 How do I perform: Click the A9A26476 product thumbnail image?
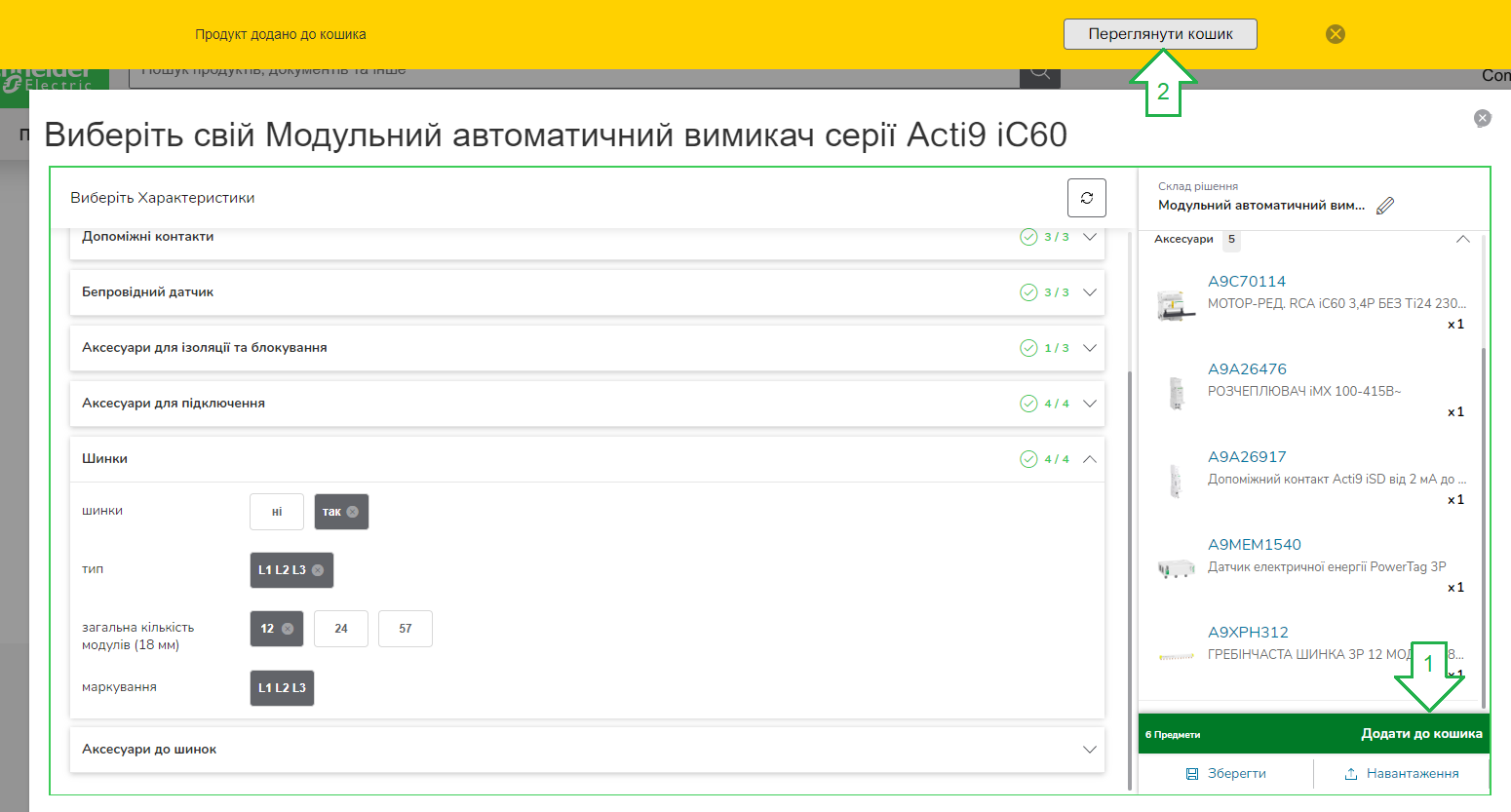click(1176, 392)
